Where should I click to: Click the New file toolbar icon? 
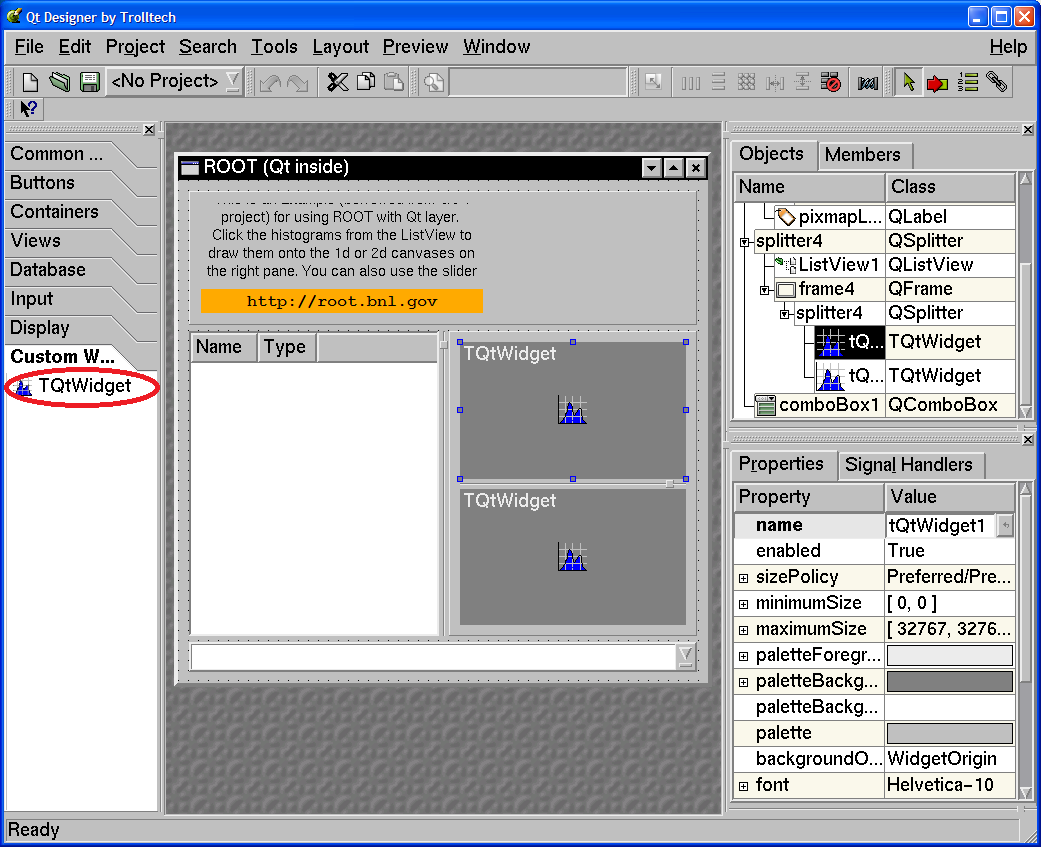point(31,82)
